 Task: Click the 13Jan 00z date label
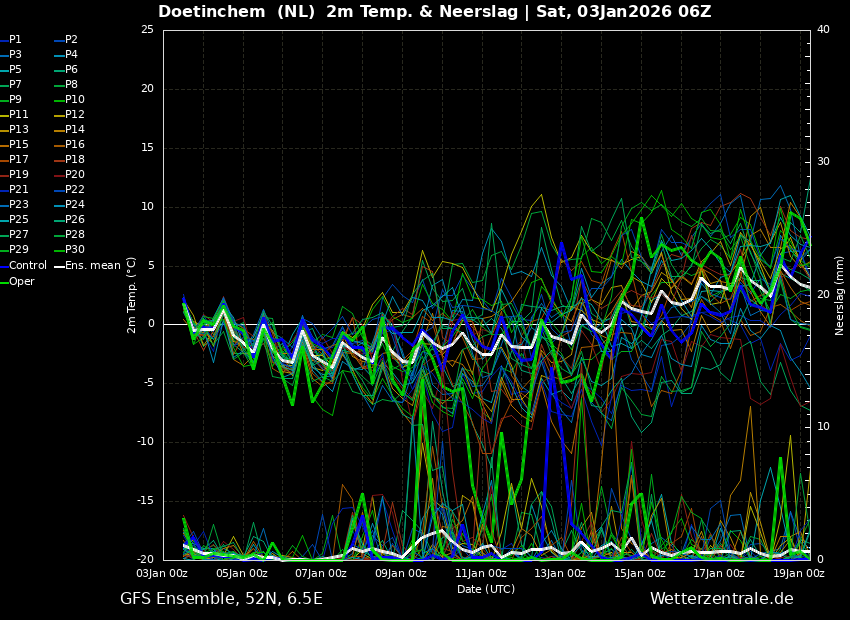560,573
